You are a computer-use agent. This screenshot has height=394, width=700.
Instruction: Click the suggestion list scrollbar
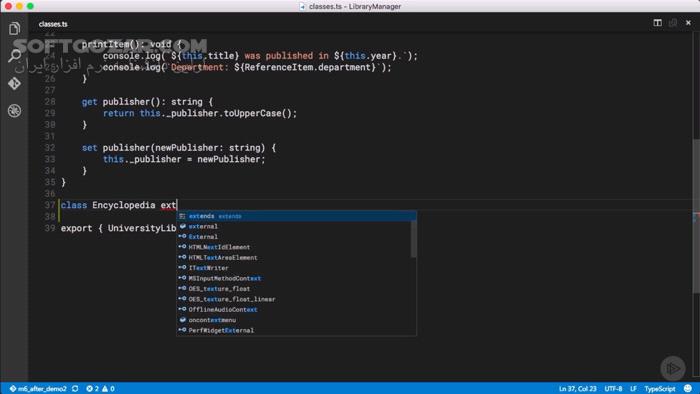413,239
